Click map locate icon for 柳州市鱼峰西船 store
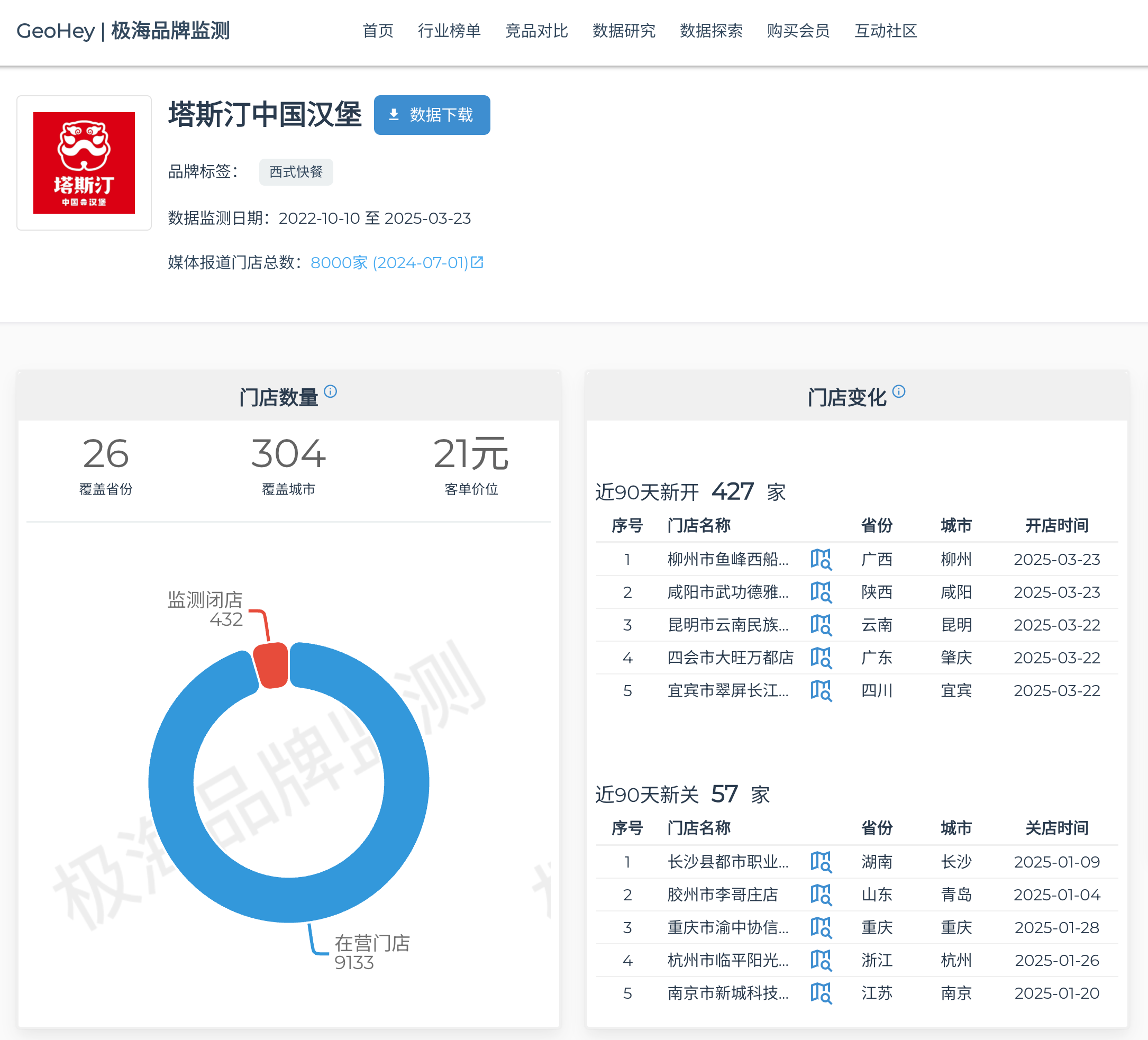Image resolution: width=1148 pixels, height=1040 pixels. 821,559
